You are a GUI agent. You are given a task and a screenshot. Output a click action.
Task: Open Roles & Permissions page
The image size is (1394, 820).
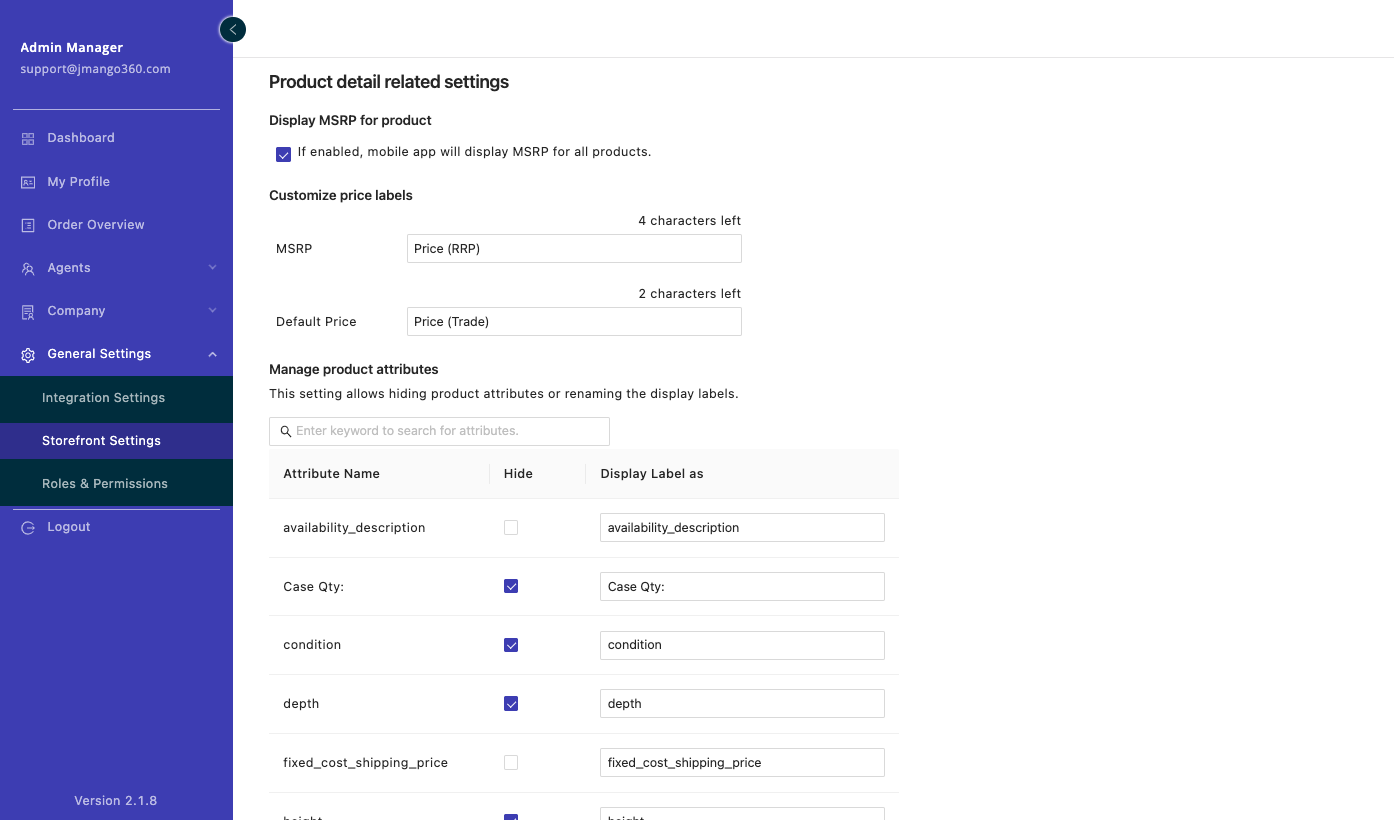tap(105, 484)
